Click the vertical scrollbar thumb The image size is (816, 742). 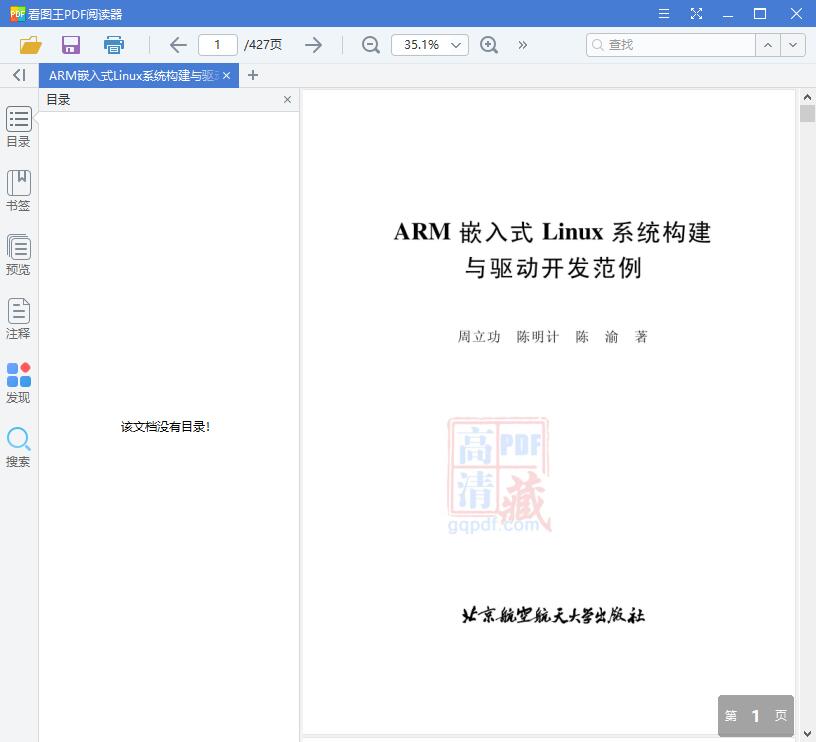807,113
